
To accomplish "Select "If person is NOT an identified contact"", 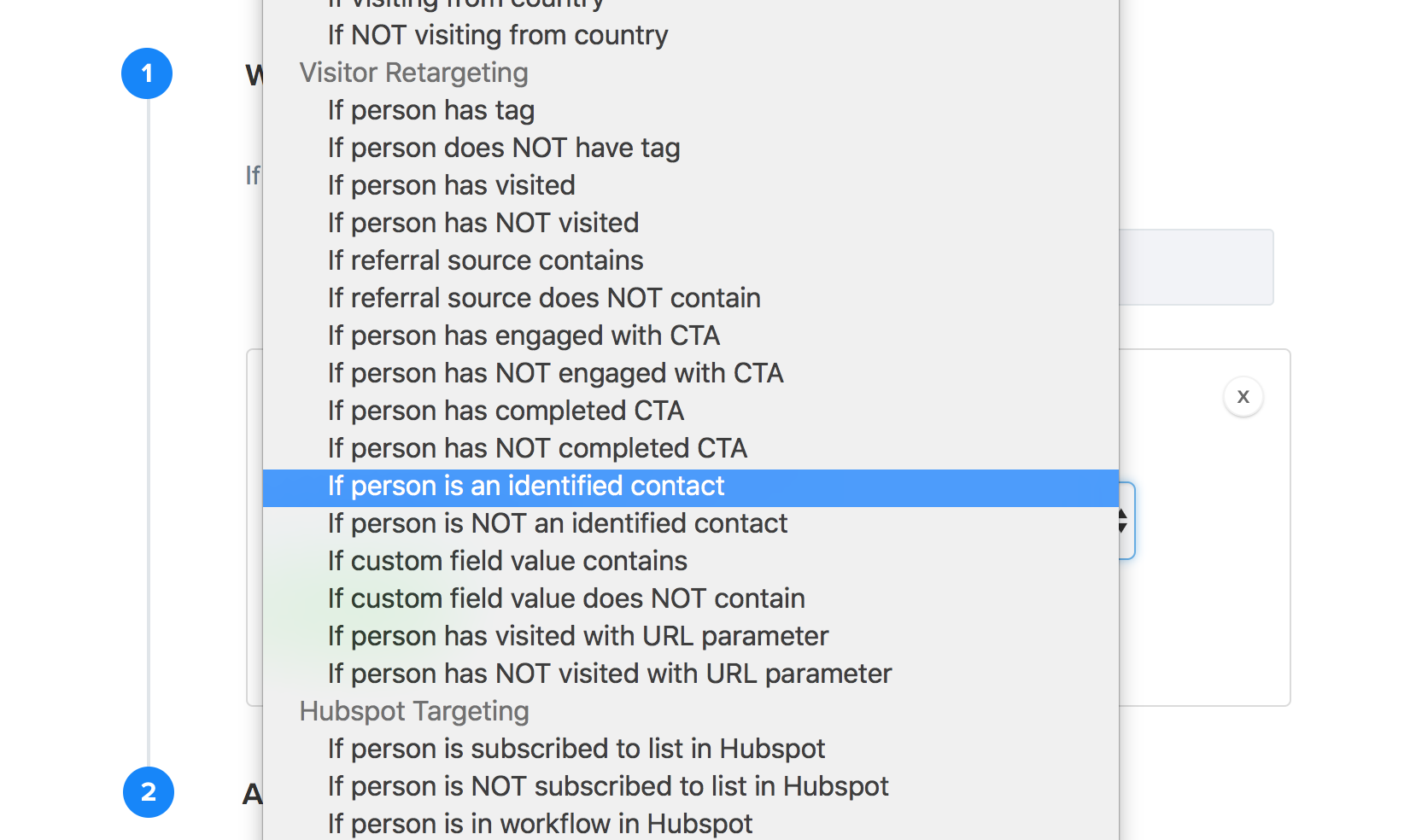I will coord(557,523).
